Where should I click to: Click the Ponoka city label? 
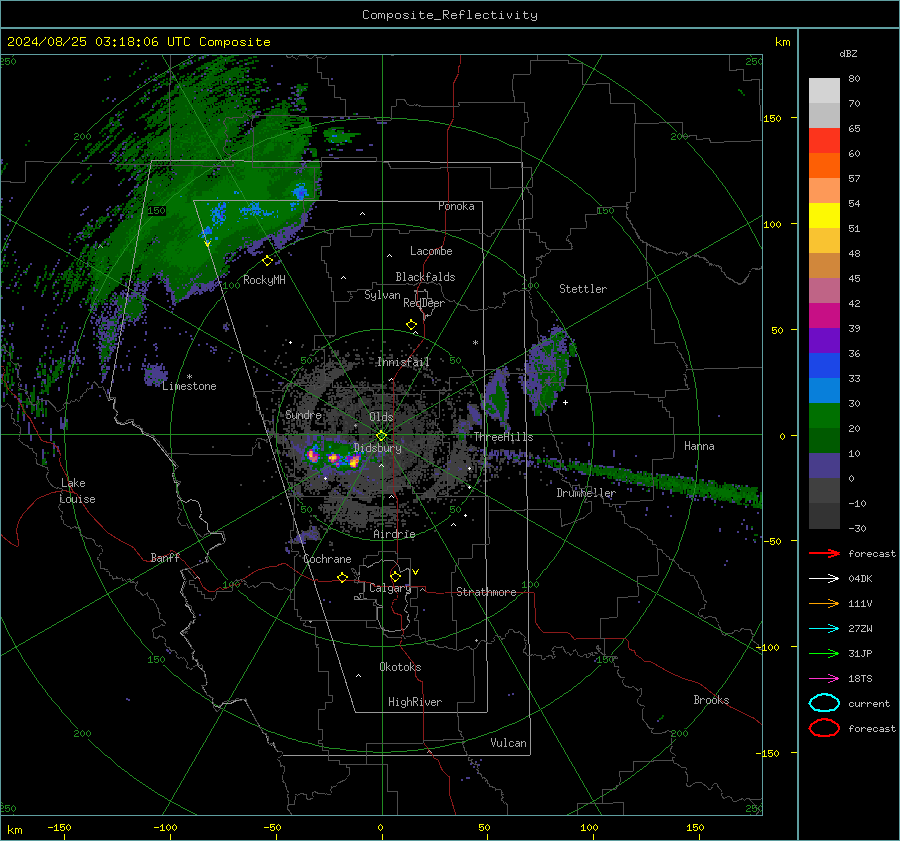click(x=456, y=206)
